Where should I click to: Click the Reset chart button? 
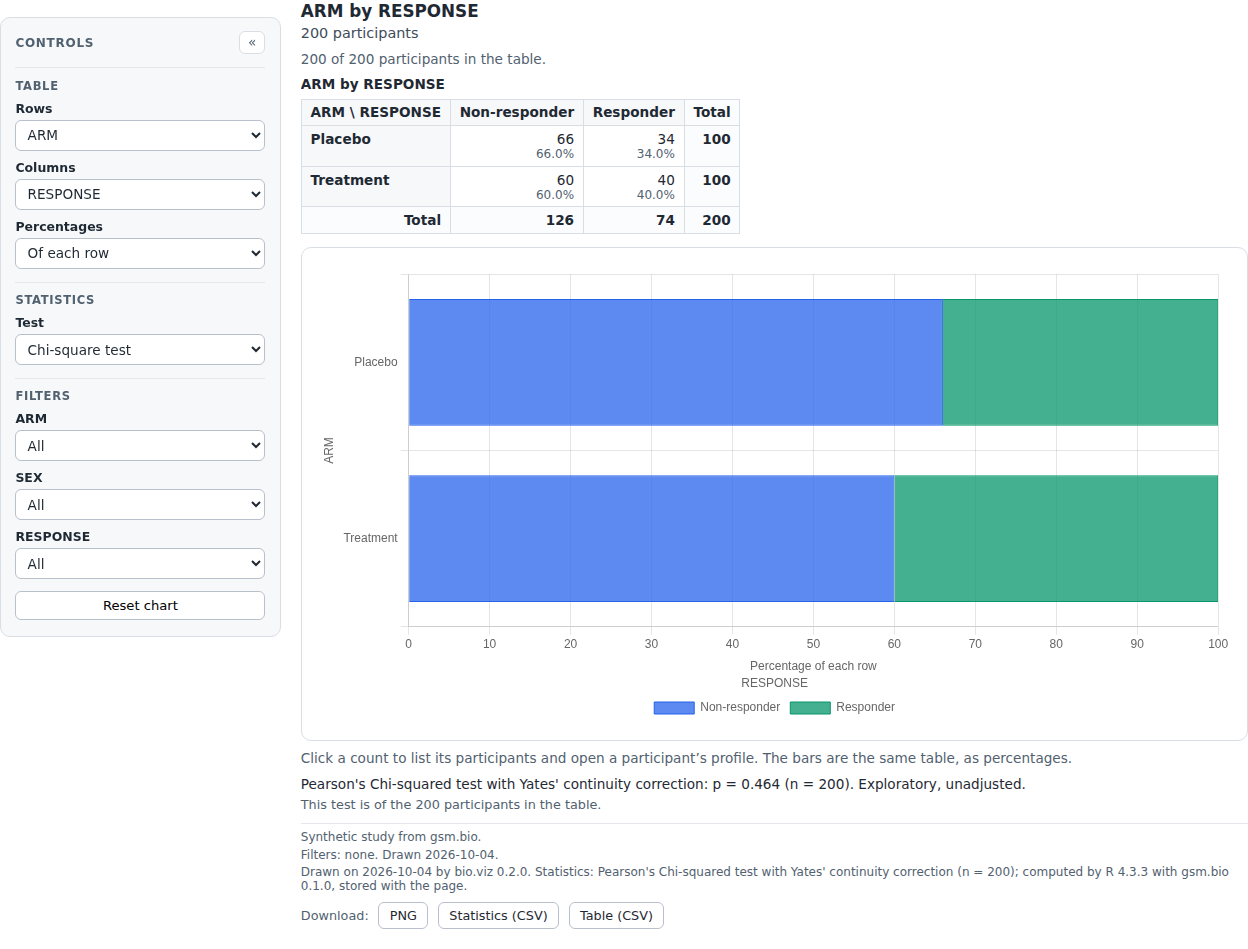[140, 605]
